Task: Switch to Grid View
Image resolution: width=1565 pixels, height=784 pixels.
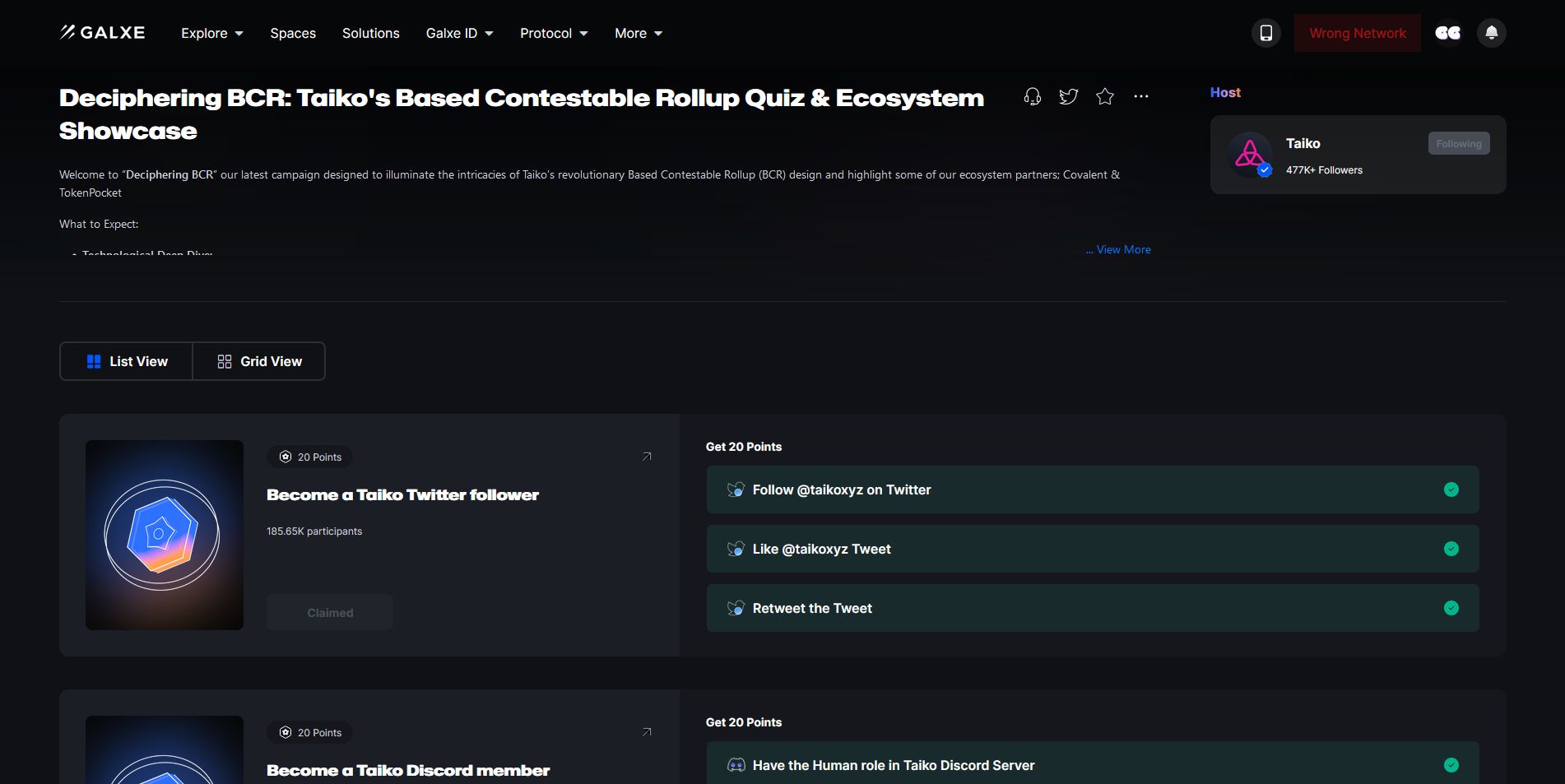Action: [259, 361]
